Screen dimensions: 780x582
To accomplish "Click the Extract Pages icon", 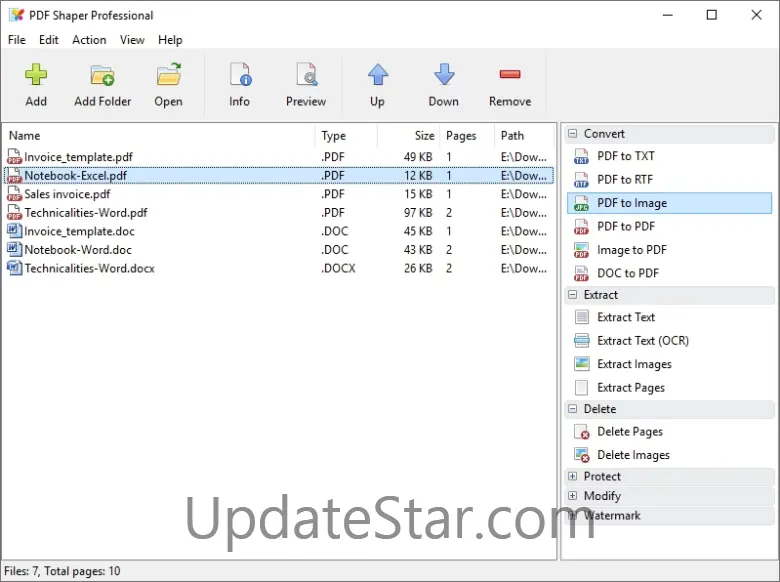I will coord(581,388).
